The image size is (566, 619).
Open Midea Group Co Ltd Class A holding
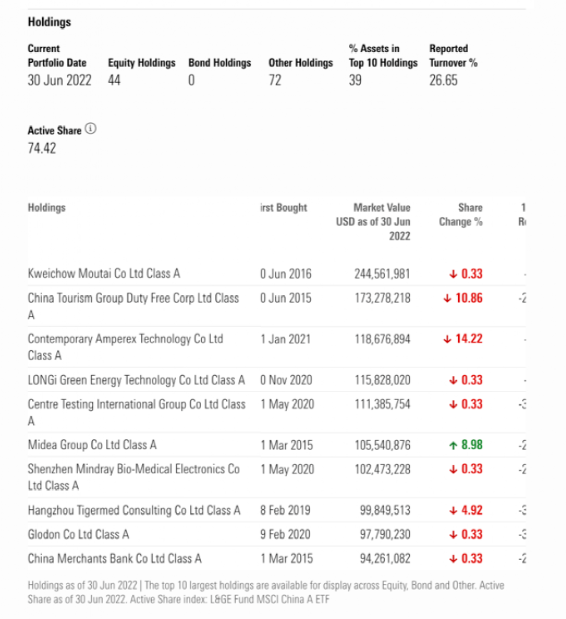pos(92,445)
